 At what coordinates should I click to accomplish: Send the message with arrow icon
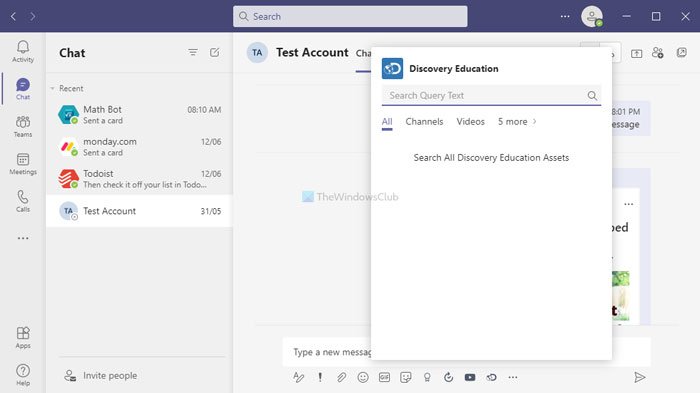click(640, 377)
